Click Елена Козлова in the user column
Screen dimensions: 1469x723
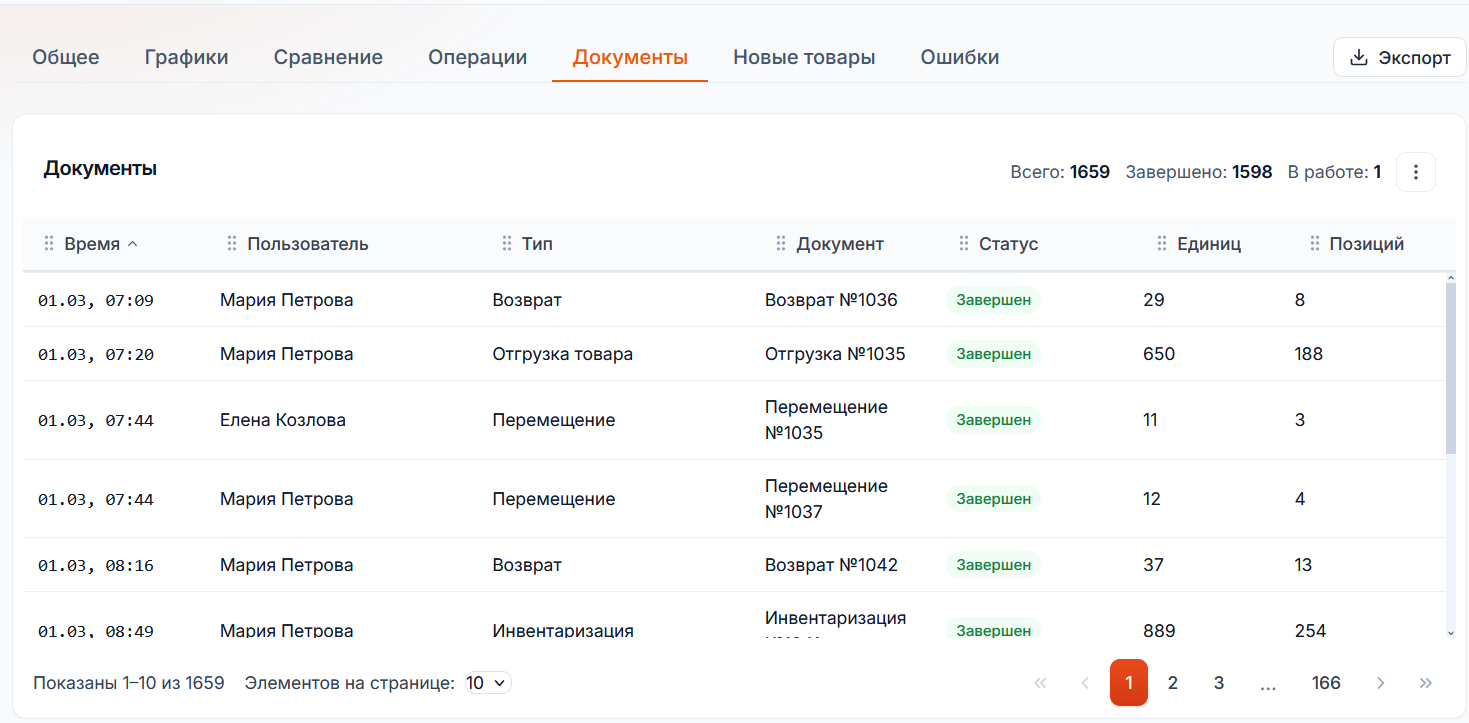click(283, 420)
